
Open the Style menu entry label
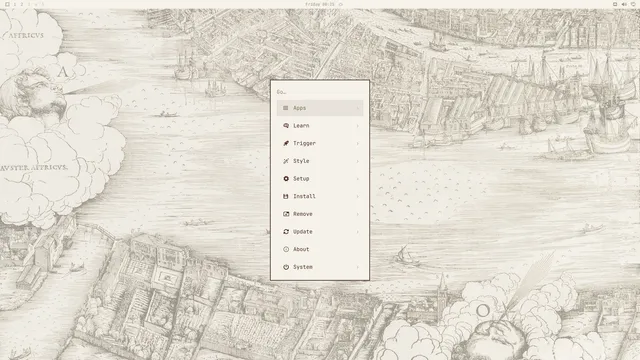click(301, 161)
